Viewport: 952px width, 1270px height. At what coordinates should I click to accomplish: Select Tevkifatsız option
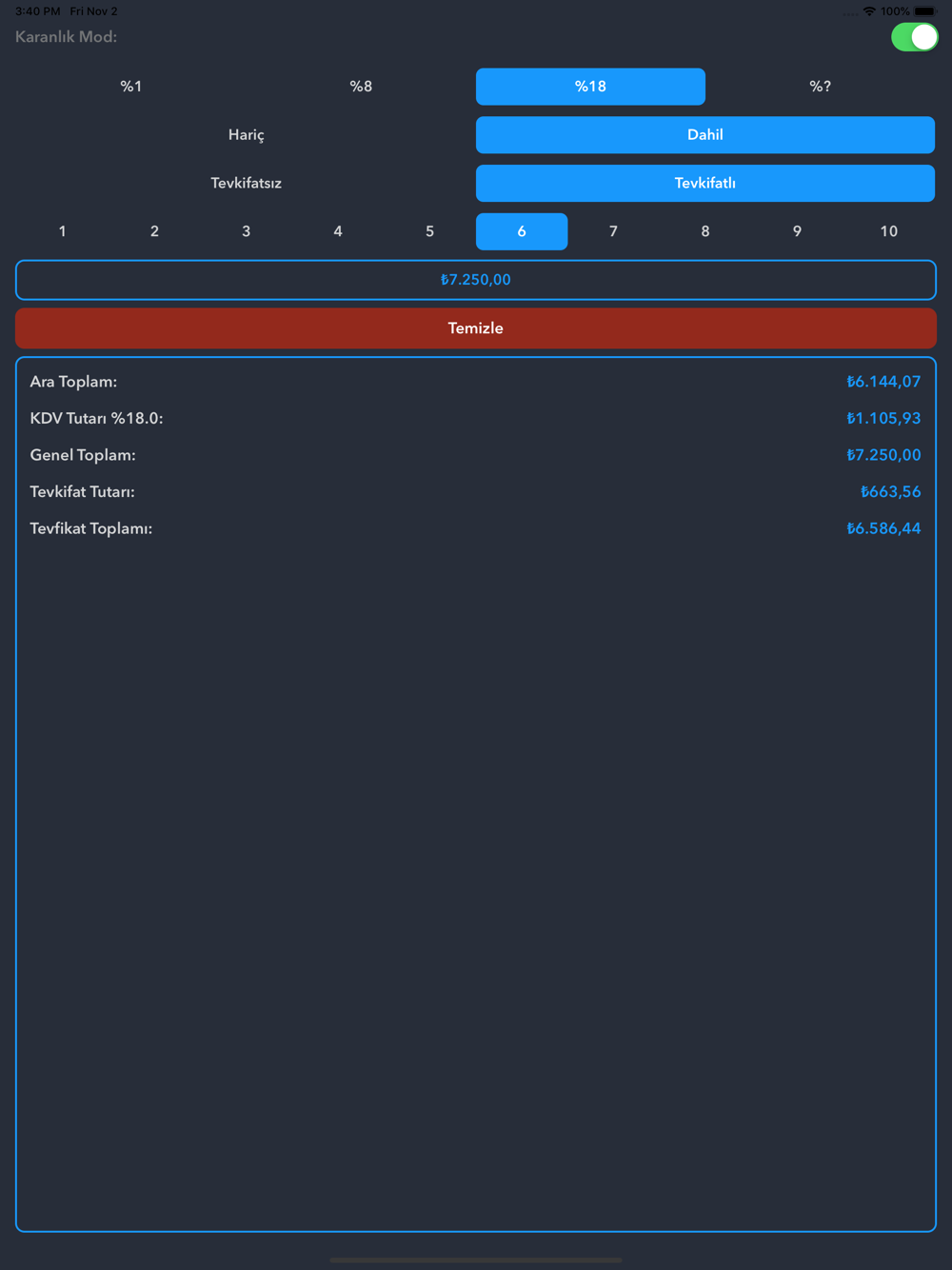(246, 183)
